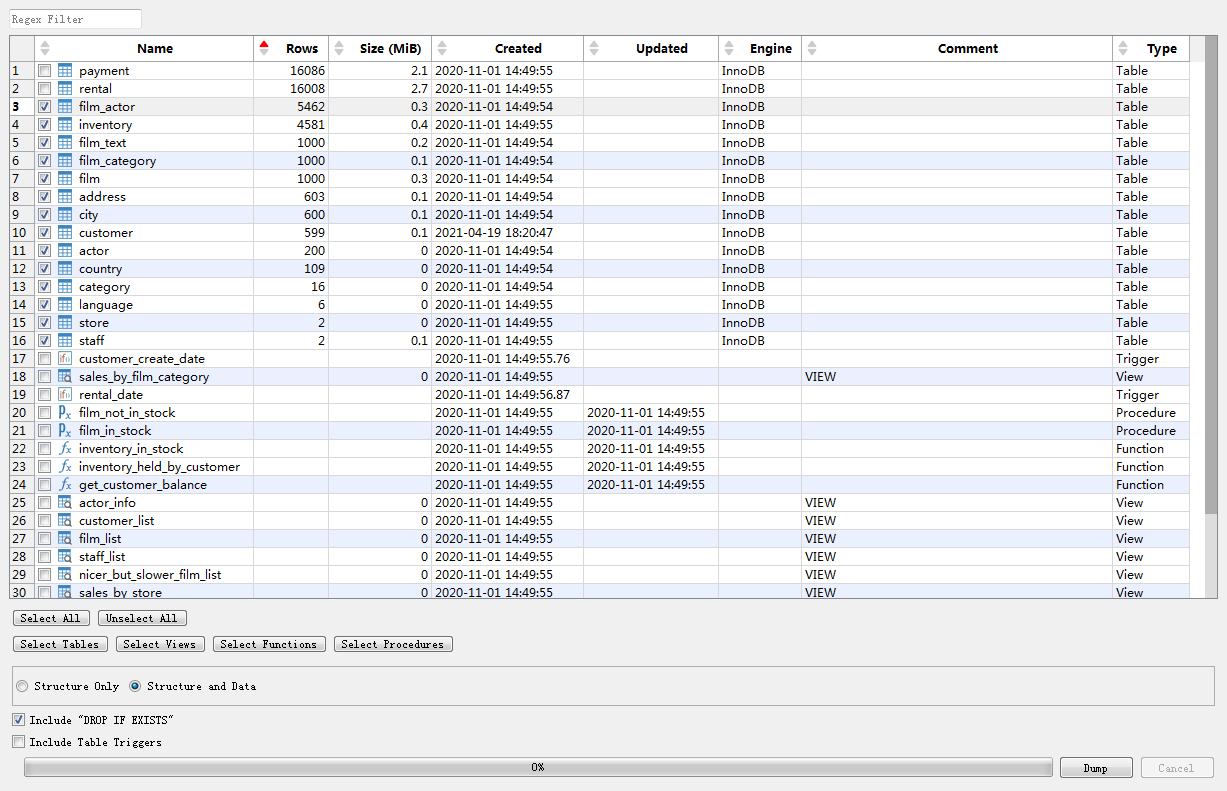The image size is (1227, 791).
Task: Sort by the Engine column arrows
Action: 727,48
